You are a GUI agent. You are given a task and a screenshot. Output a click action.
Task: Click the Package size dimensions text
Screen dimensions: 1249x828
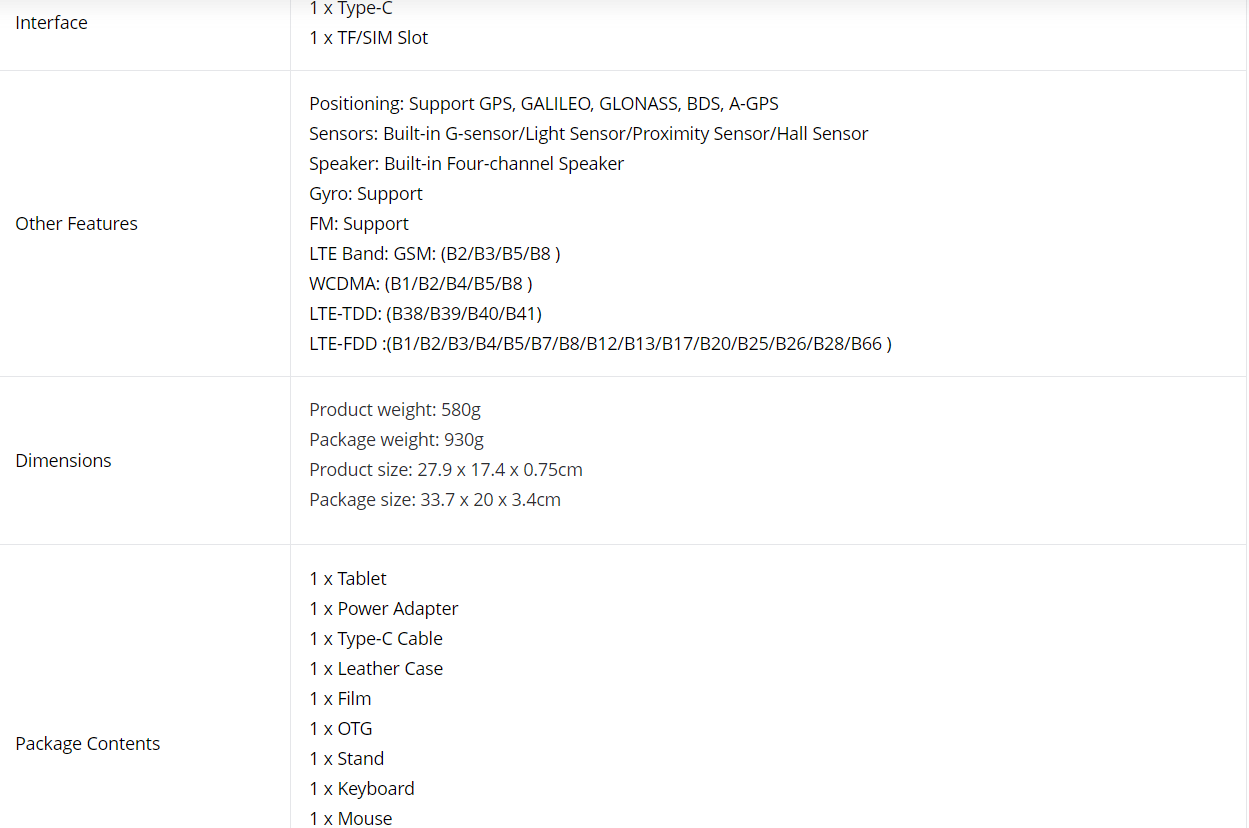click(435, 500)
